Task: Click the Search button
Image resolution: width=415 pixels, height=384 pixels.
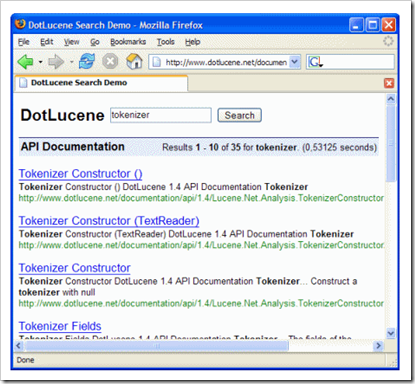Action: [239, 115]
